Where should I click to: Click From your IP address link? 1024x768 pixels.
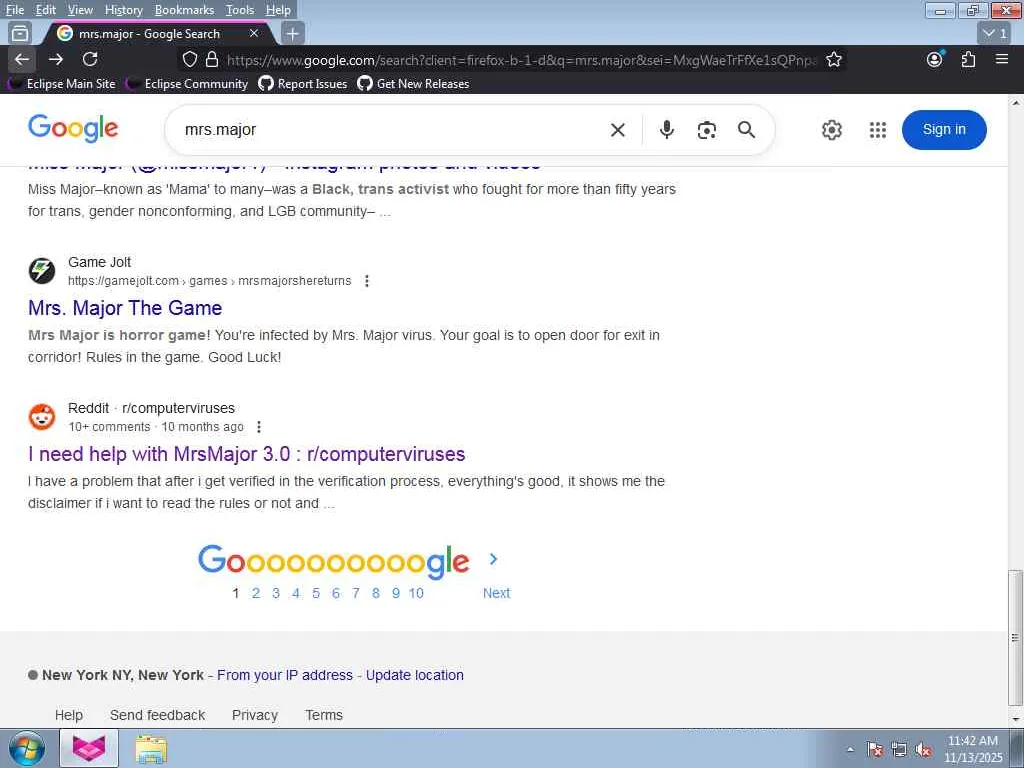(x=284, y=675)
